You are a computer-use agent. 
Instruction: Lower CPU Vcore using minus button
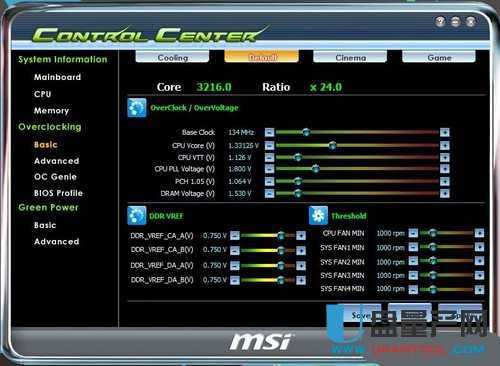269,145
